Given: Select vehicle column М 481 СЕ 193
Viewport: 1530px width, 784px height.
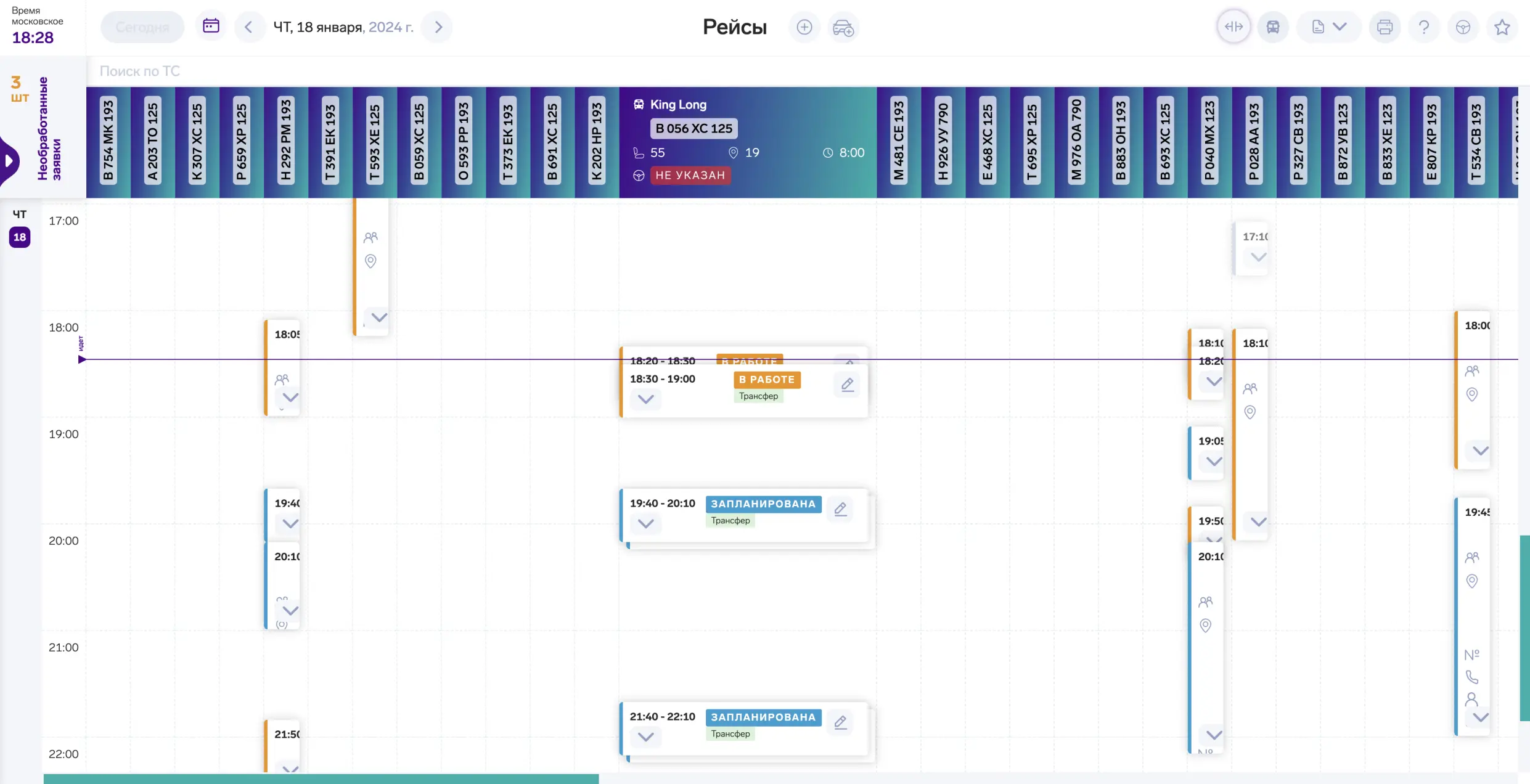Looking at the screenshot, I should [899, 142].
